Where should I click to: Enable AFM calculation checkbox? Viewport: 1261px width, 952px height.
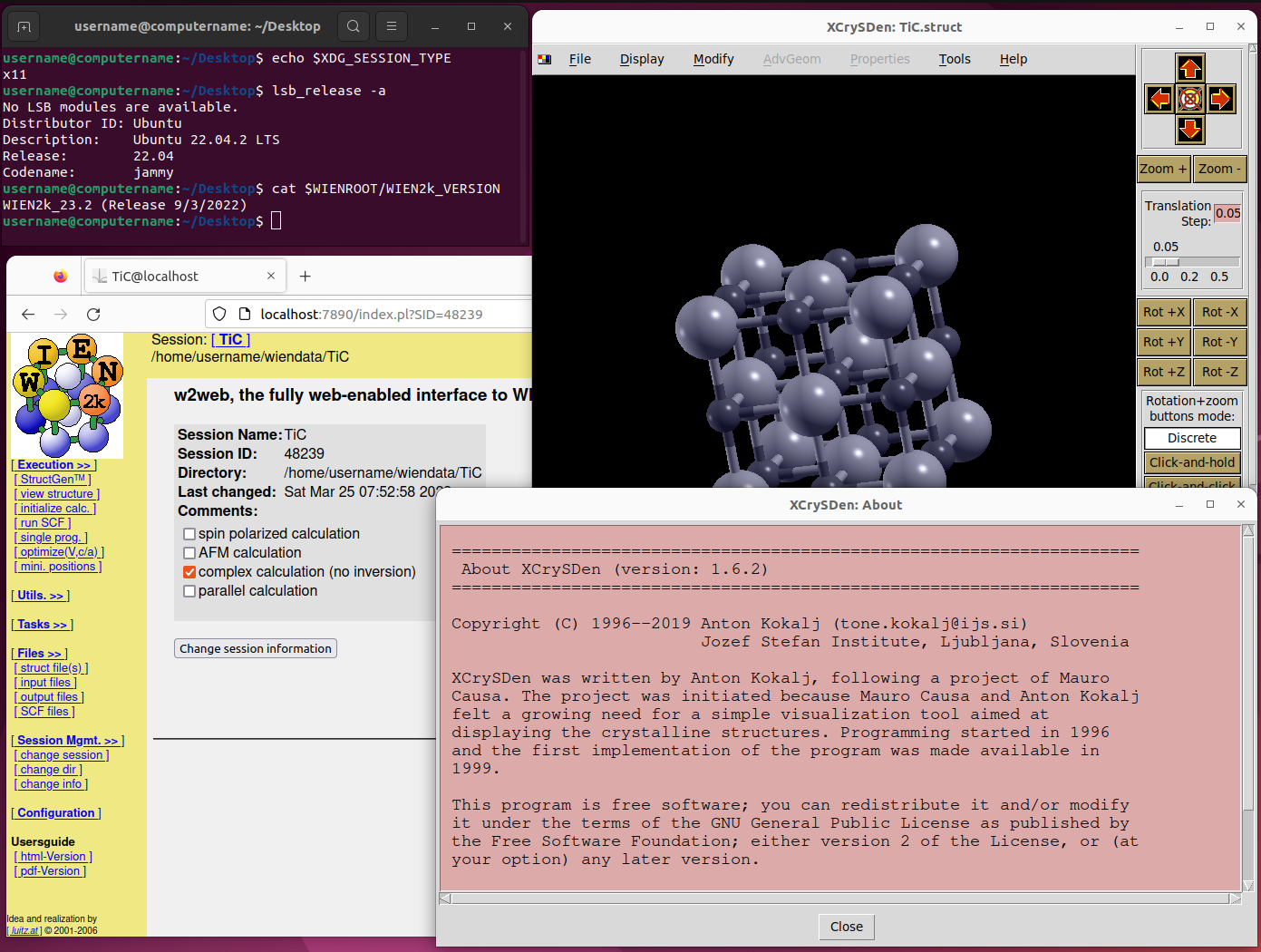(x=189, y=553)
